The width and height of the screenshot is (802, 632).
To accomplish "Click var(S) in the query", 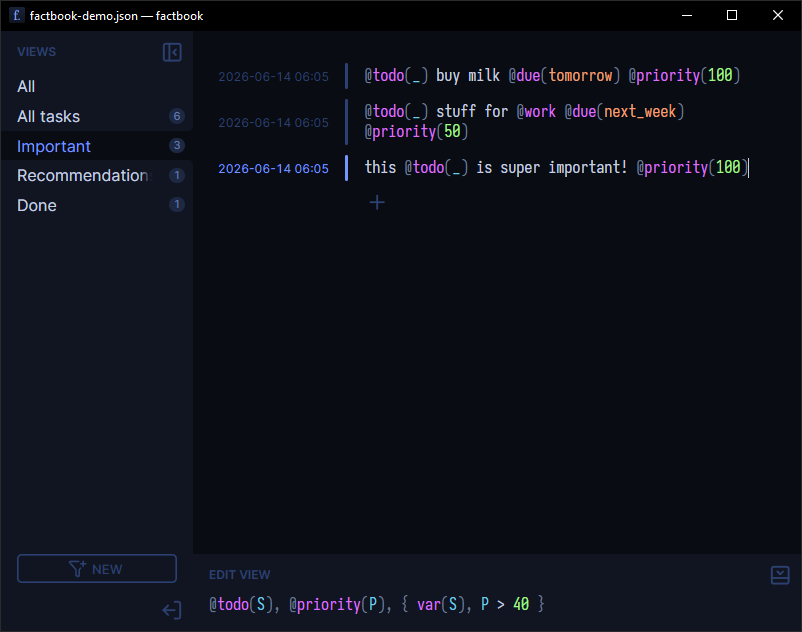I will click(x=440, y=604).
